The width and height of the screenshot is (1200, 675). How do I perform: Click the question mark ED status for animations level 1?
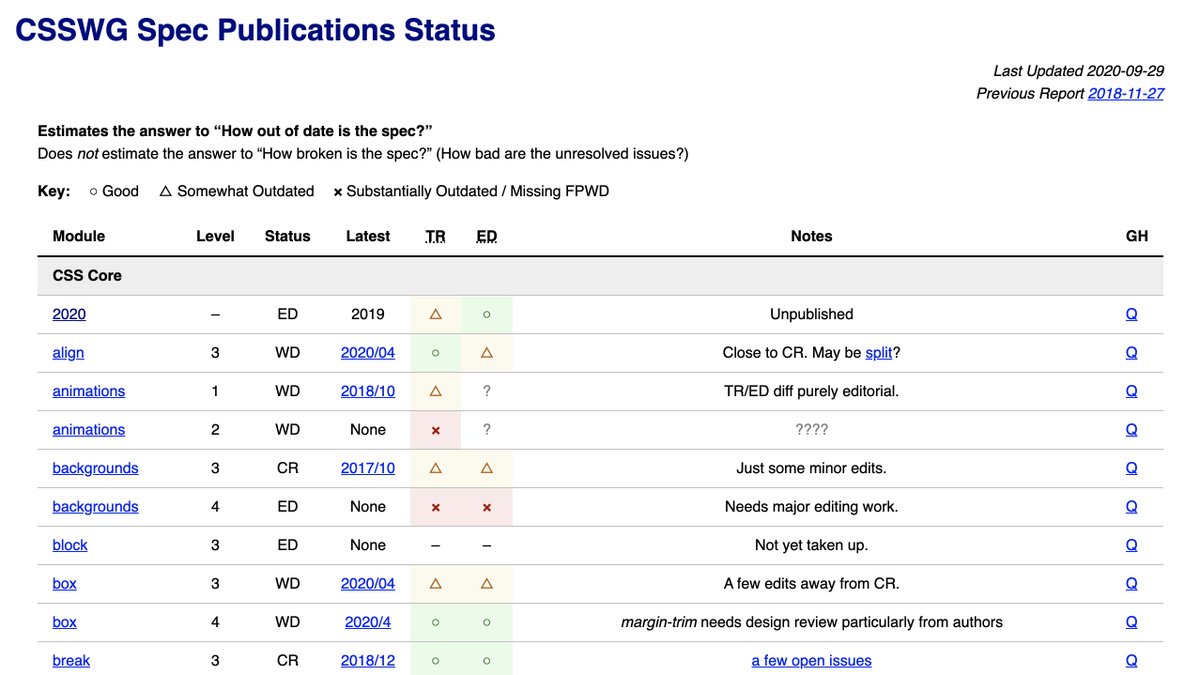pyautogui.click(x=486, y=390)
